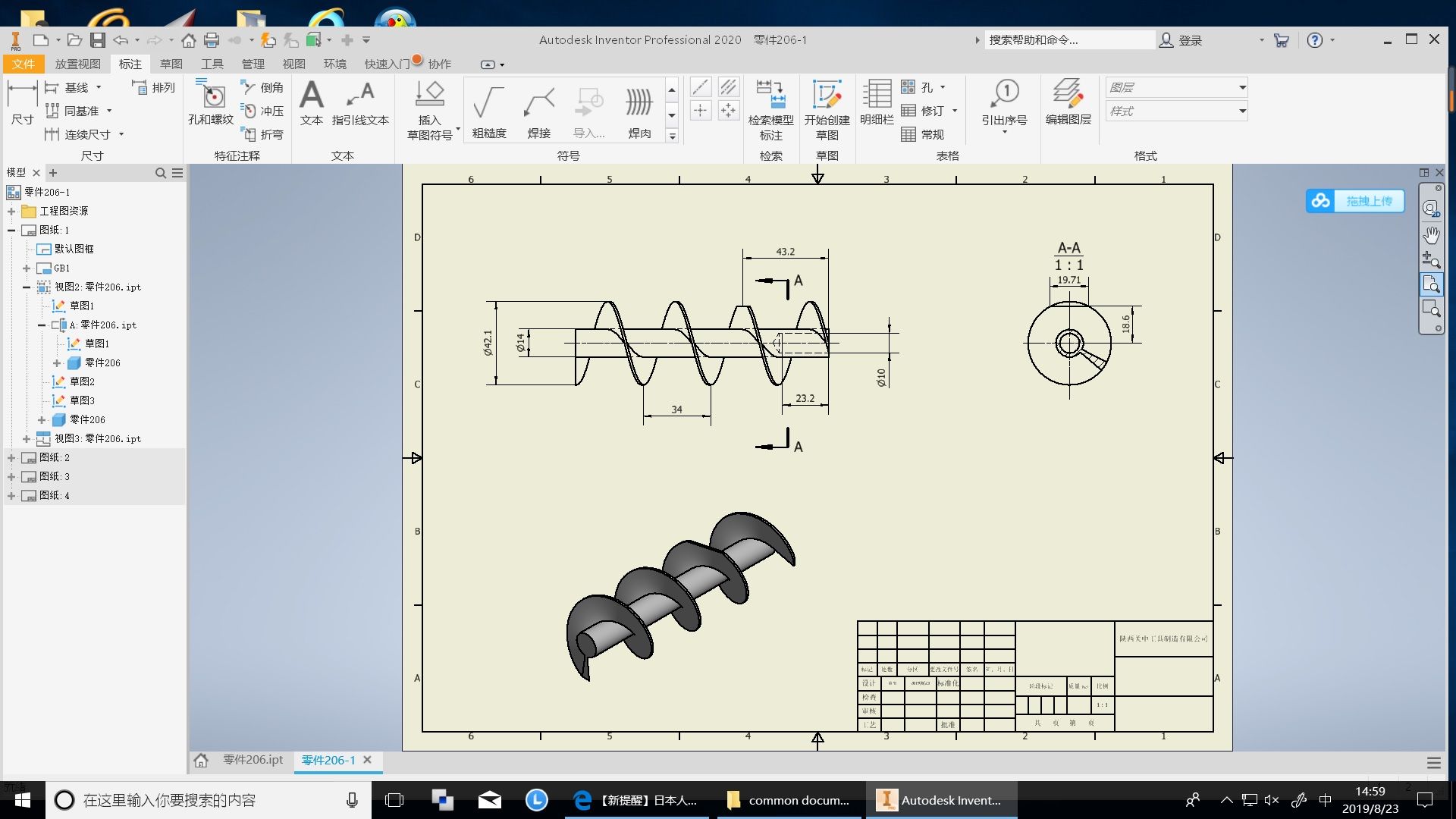Click the 拖拽上传 upload button
The height and width of the screenshot is (819, 1456).
[x=1355, y=201]
